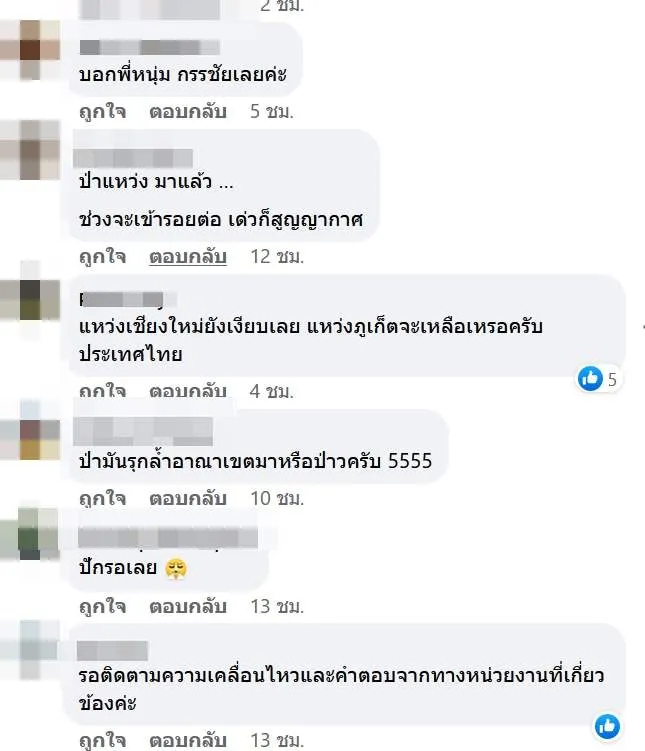Click the 10 ชม. timestamp

[277, 499]
